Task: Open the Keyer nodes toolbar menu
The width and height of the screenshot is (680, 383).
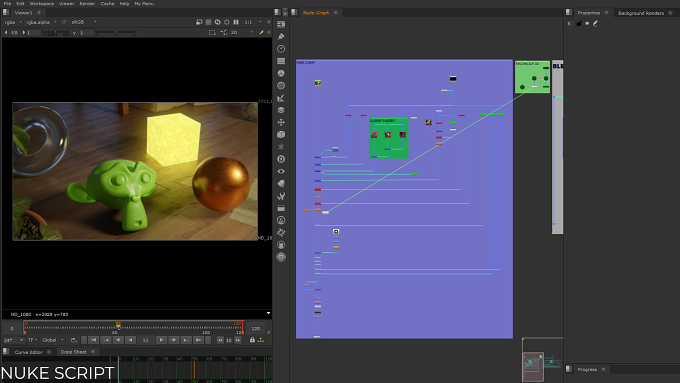Action: point(281,98)
